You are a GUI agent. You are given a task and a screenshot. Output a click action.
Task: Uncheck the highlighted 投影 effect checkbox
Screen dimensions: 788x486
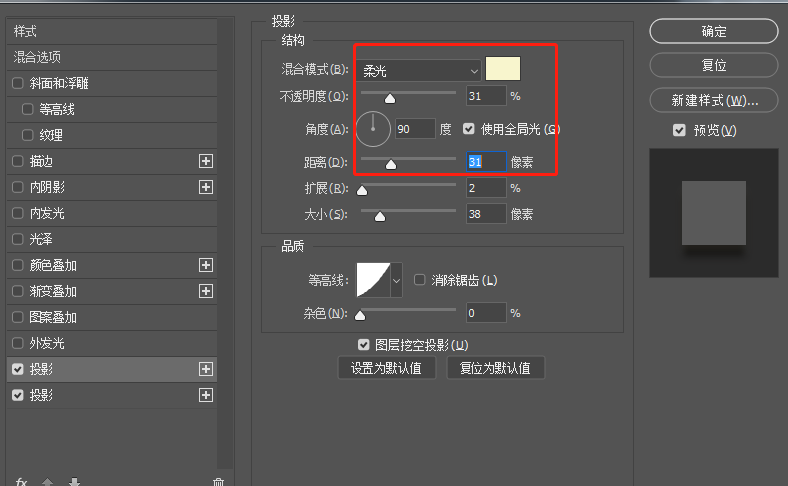coord(18,369)
